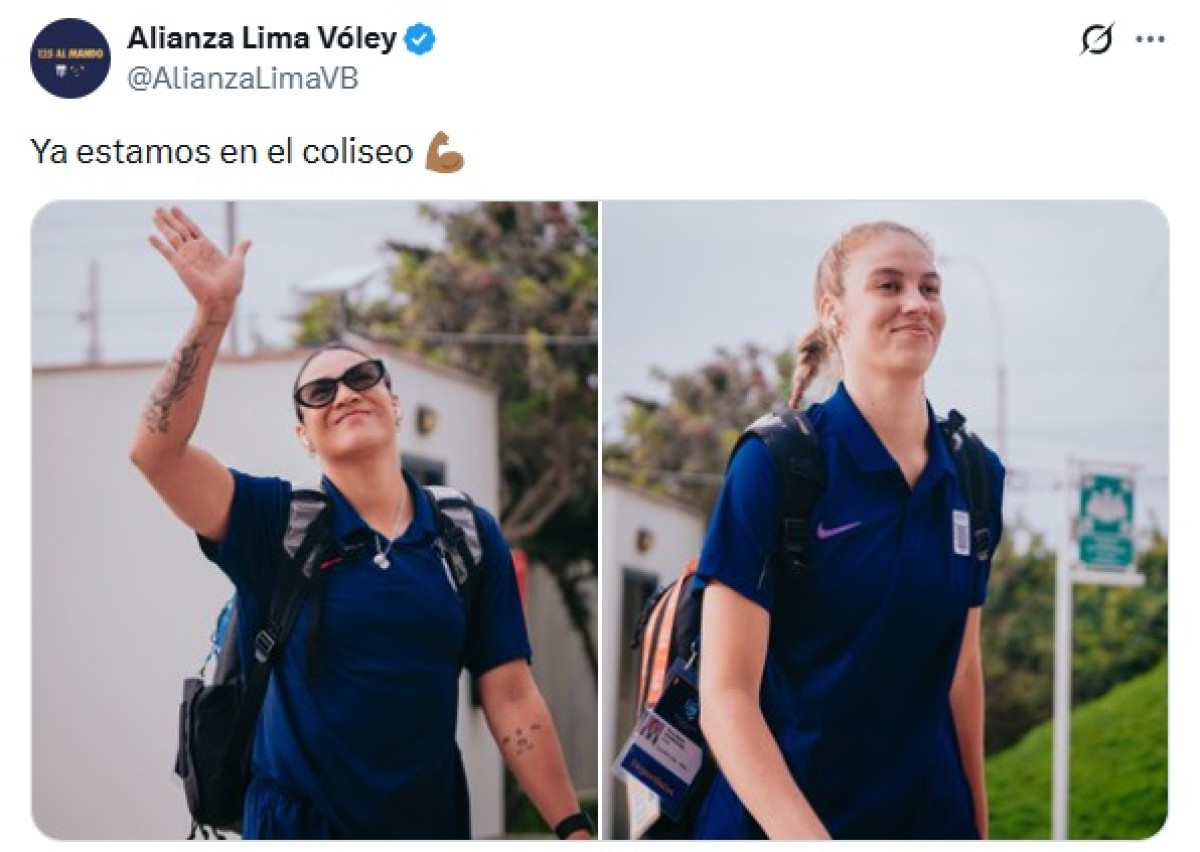The image size is (1200, 852).
Task: Open the three-dot More options menu
Action: (x=1150, y=39)
